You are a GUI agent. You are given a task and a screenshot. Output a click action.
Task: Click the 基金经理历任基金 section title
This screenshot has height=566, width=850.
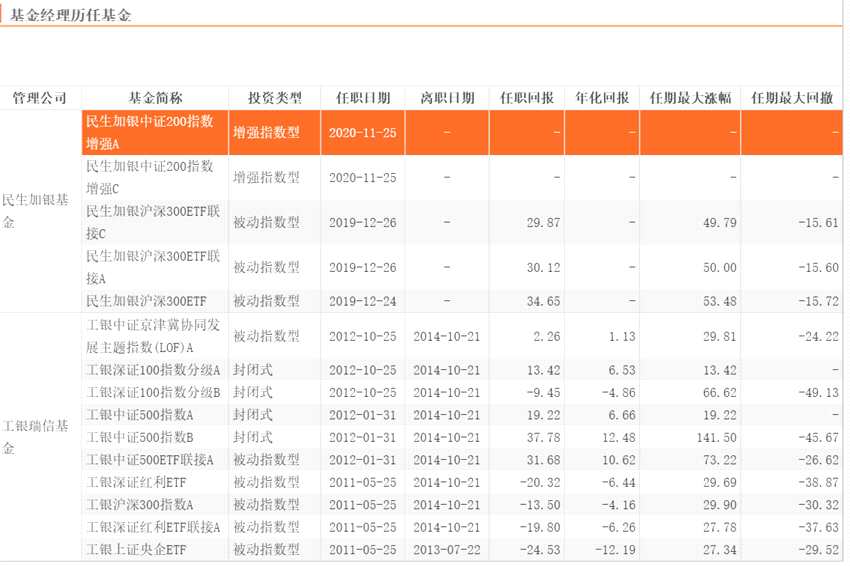tap(70, 15)
